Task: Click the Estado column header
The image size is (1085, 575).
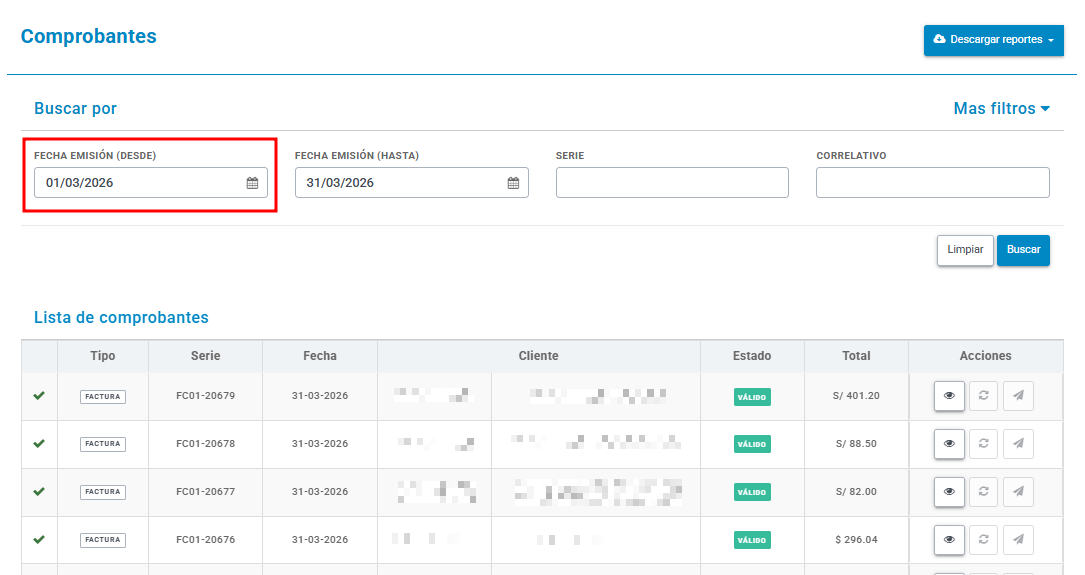Action: (752, 356)
